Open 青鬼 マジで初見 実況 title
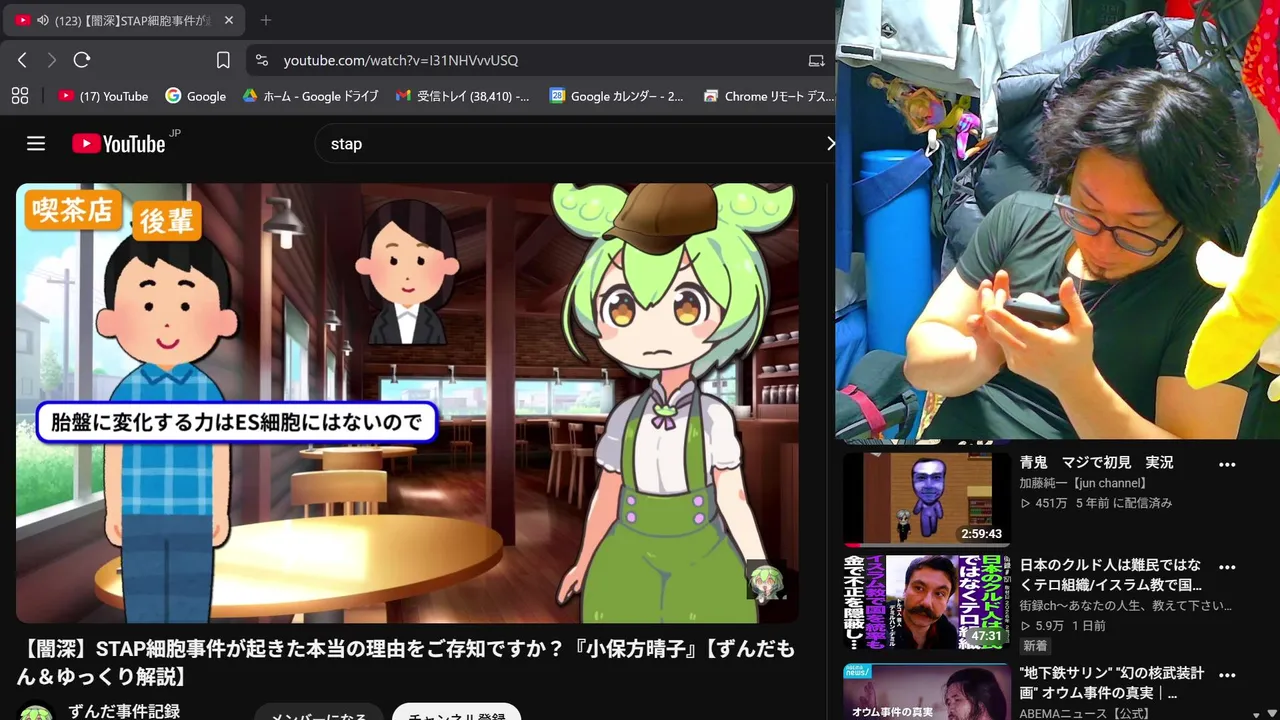Image resolution: width=1280 pixels, height=720 pixels. coord(1096,463)
